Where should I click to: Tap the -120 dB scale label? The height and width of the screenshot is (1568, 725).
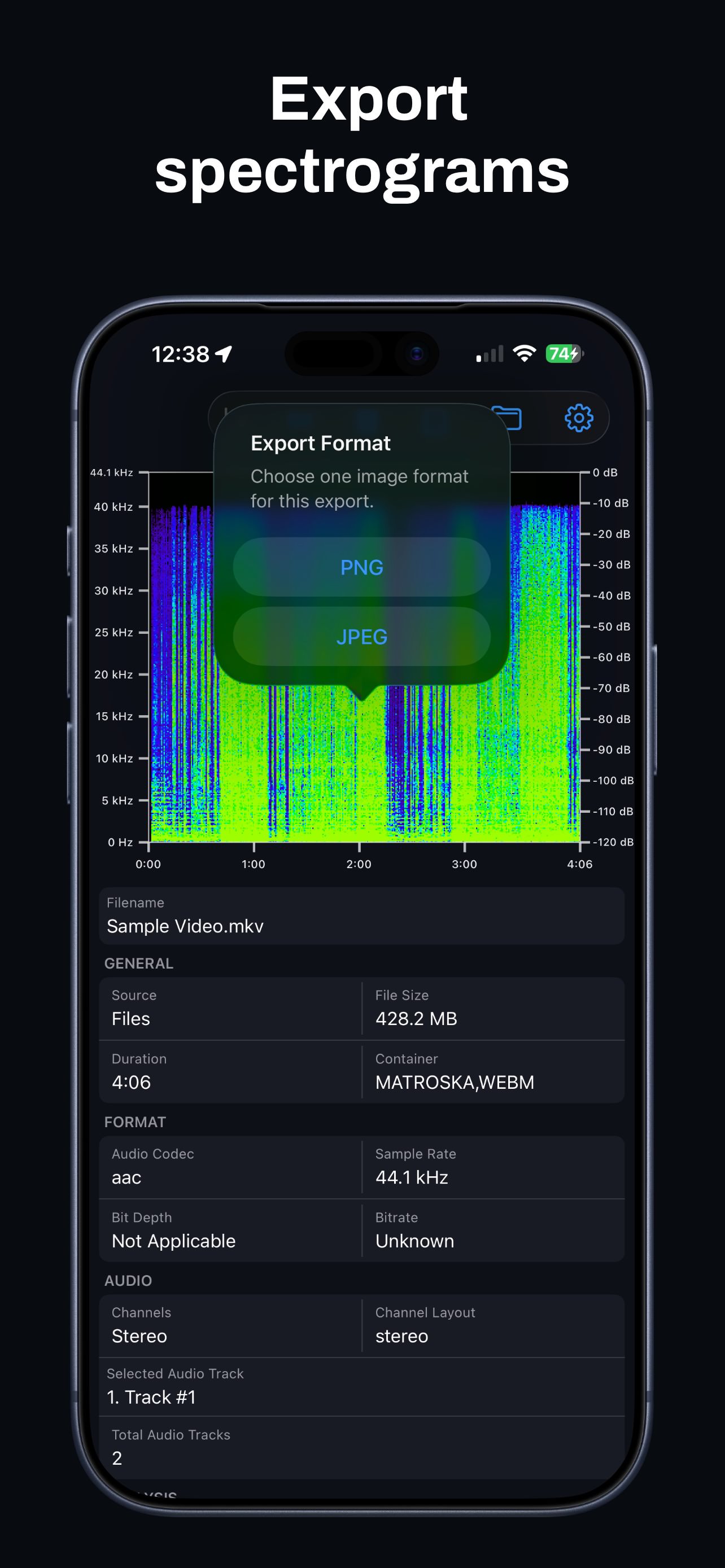613,842
